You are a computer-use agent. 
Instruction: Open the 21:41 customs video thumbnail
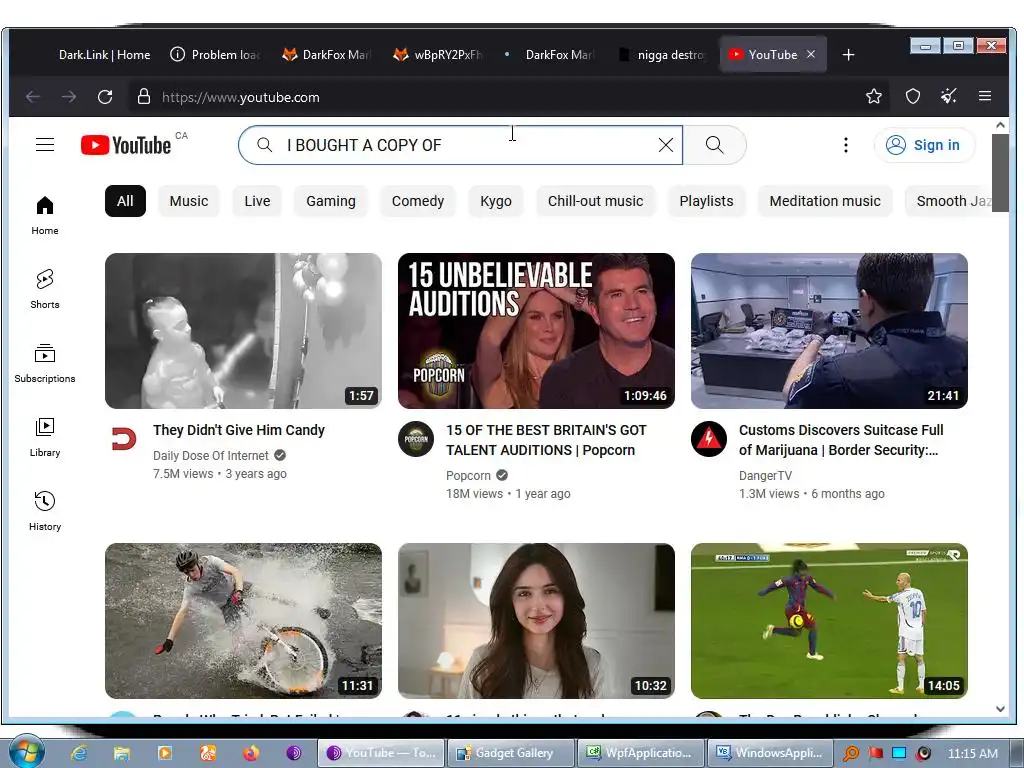[829, 331]
